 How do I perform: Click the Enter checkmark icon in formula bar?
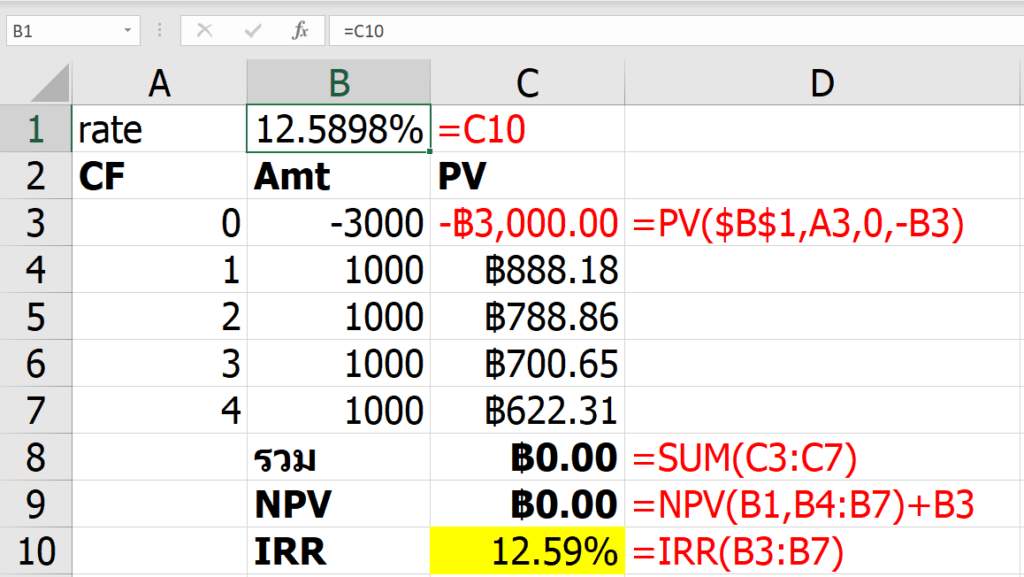253,30
